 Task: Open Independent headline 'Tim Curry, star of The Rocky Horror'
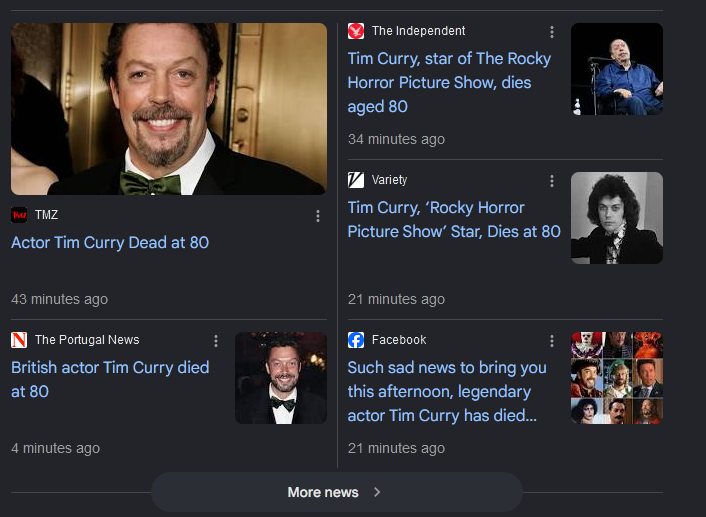click(449, 83)
